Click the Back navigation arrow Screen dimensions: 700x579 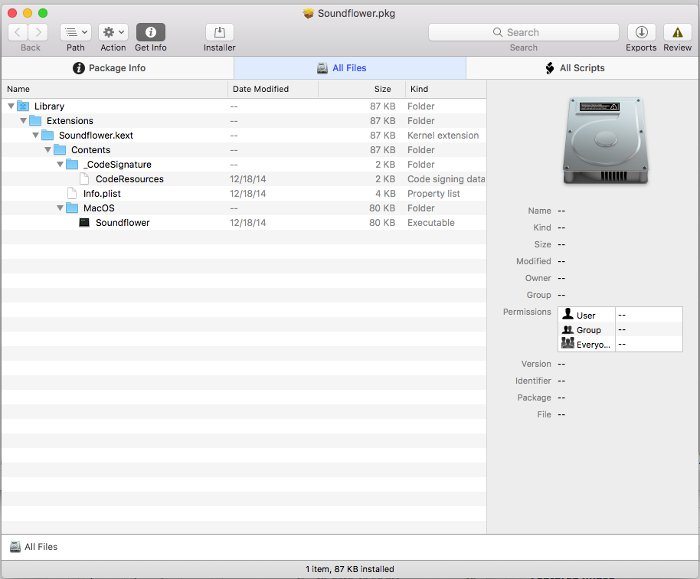[x=18, y=32]
